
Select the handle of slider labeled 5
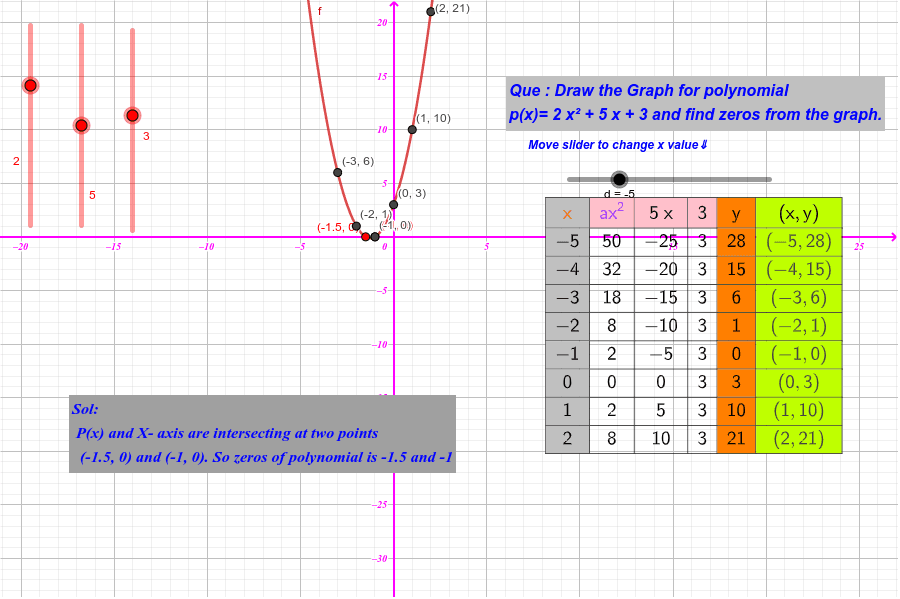pos(82,125)
